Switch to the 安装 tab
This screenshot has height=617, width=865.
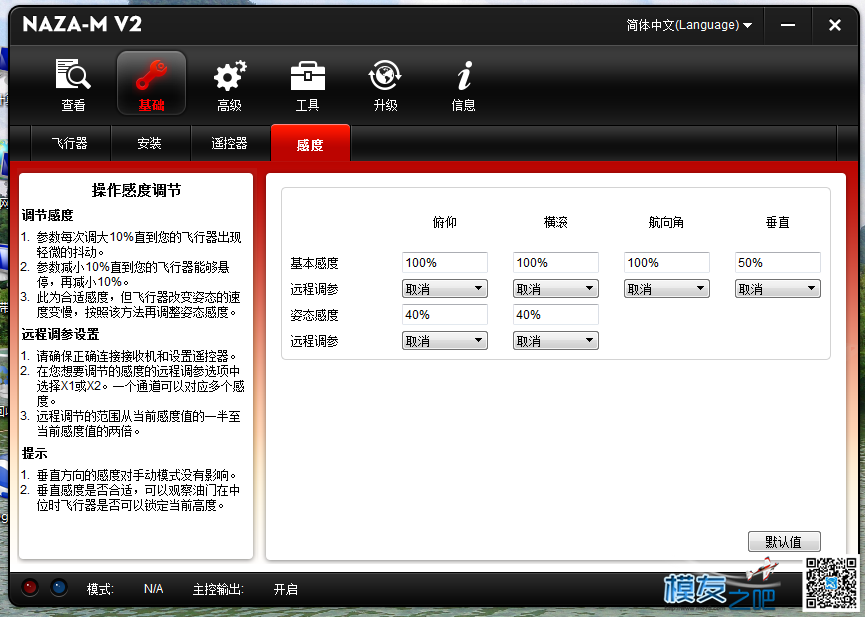click(x=149, y=143)
